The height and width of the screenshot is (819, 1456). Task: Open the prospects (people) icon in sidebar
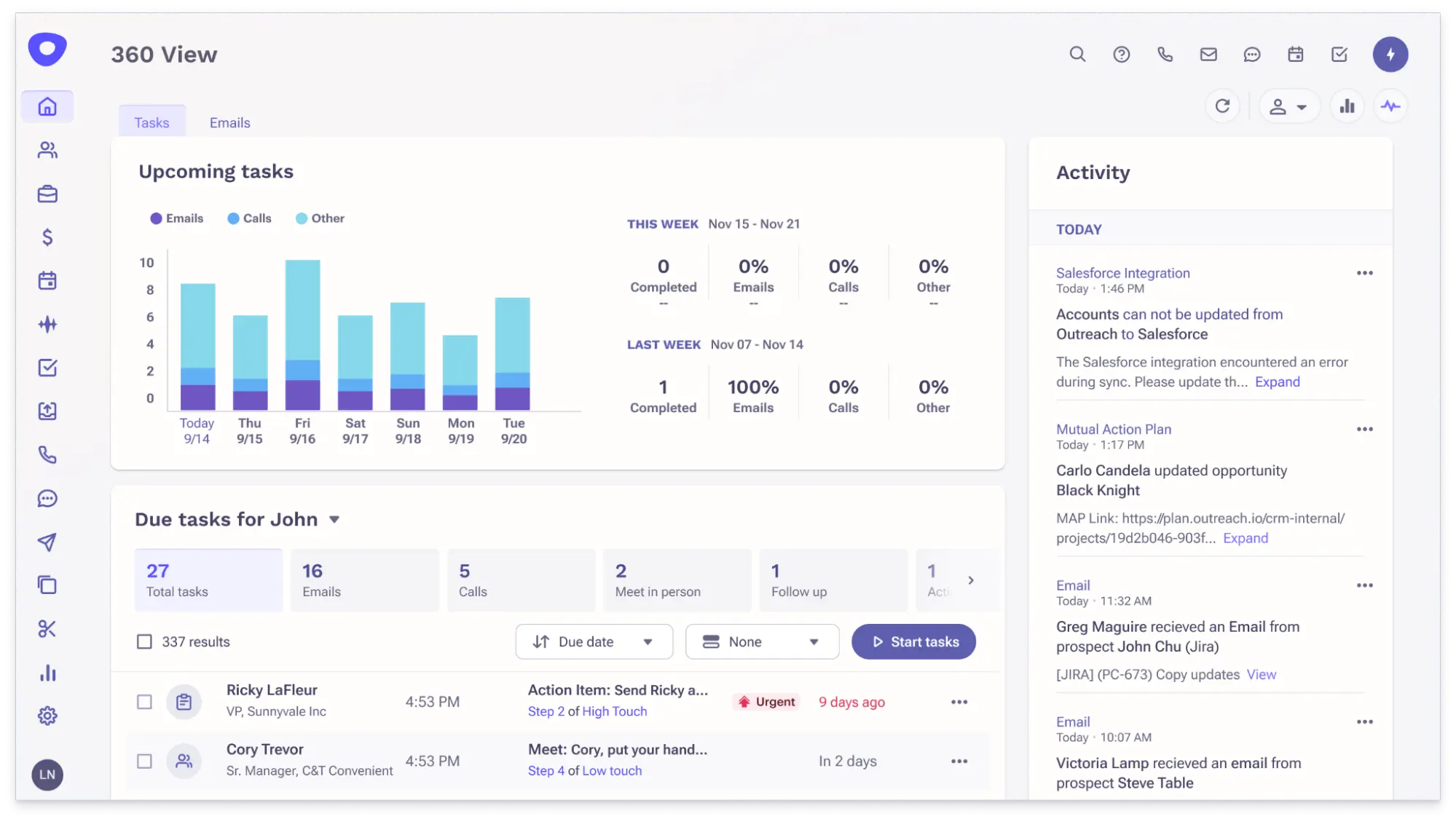47,150
